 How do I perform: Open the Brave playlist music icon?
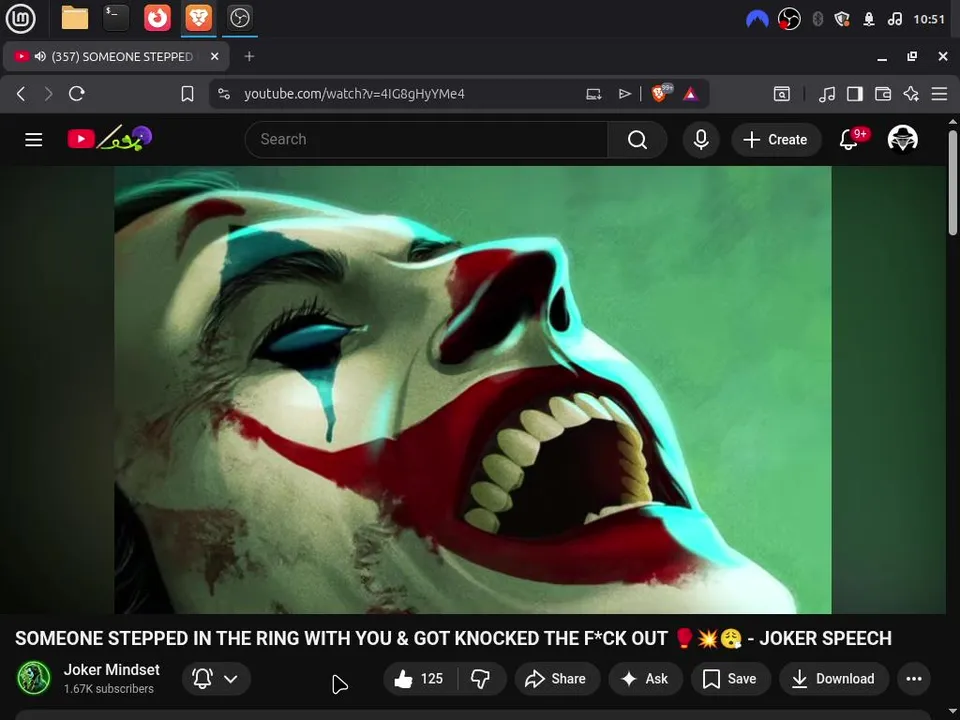(x=827, y=94)
